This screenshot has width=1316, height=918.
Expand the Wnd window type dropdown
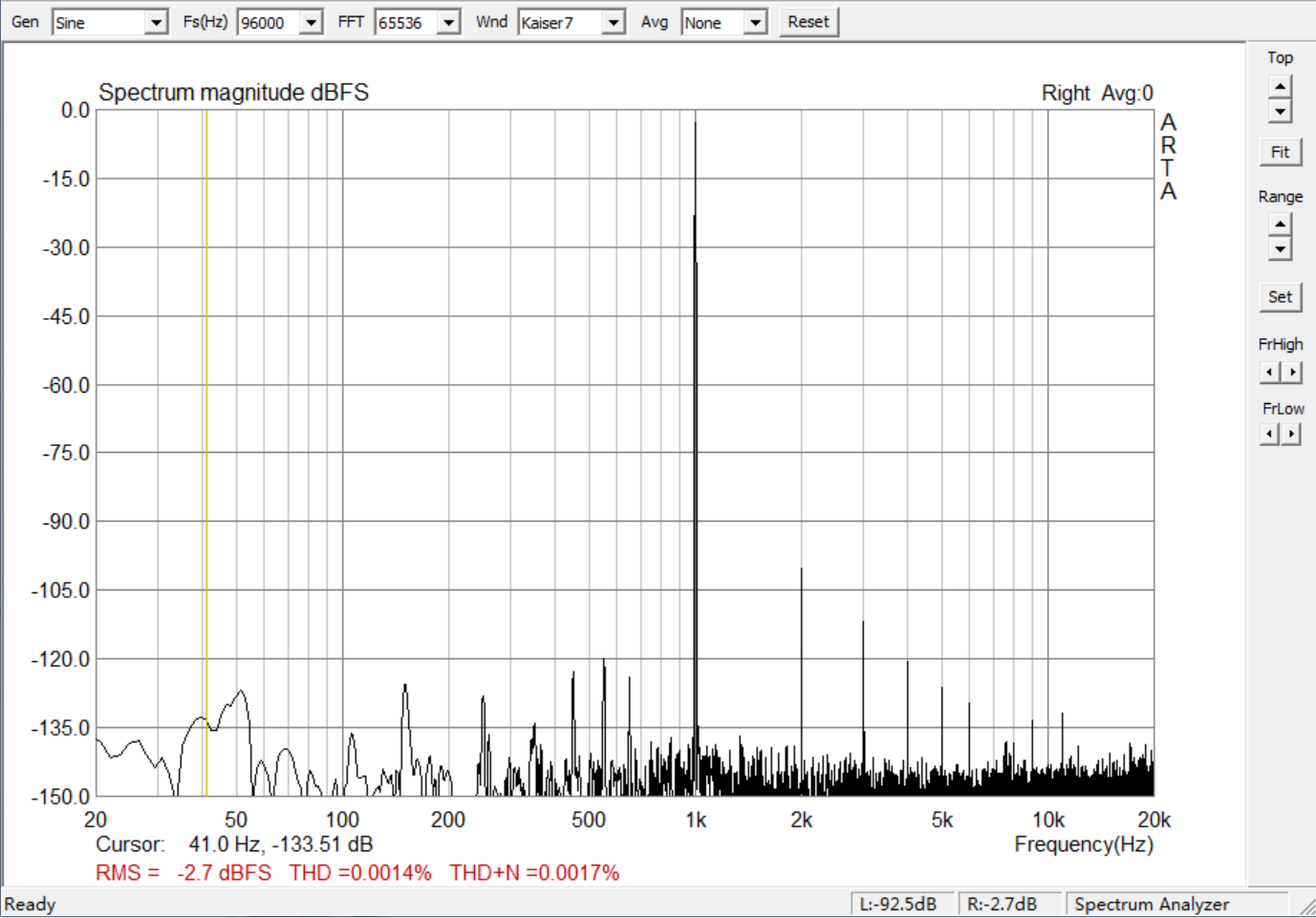coord(572,22)
